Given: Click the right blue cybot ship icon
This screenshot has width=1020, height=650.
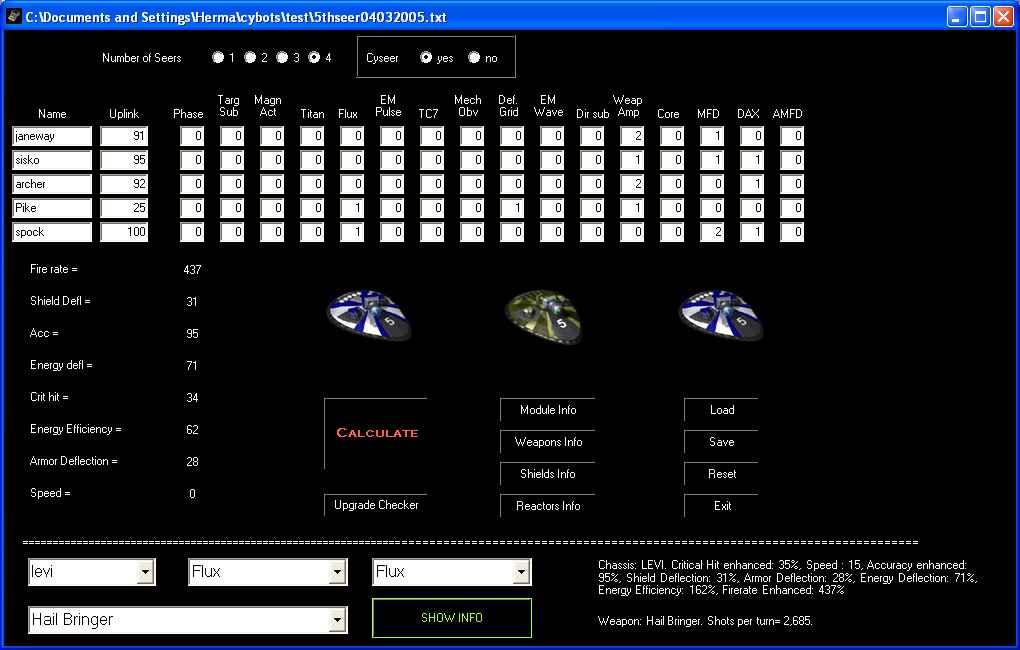Looking at the screenshot, I should [721, 315].
